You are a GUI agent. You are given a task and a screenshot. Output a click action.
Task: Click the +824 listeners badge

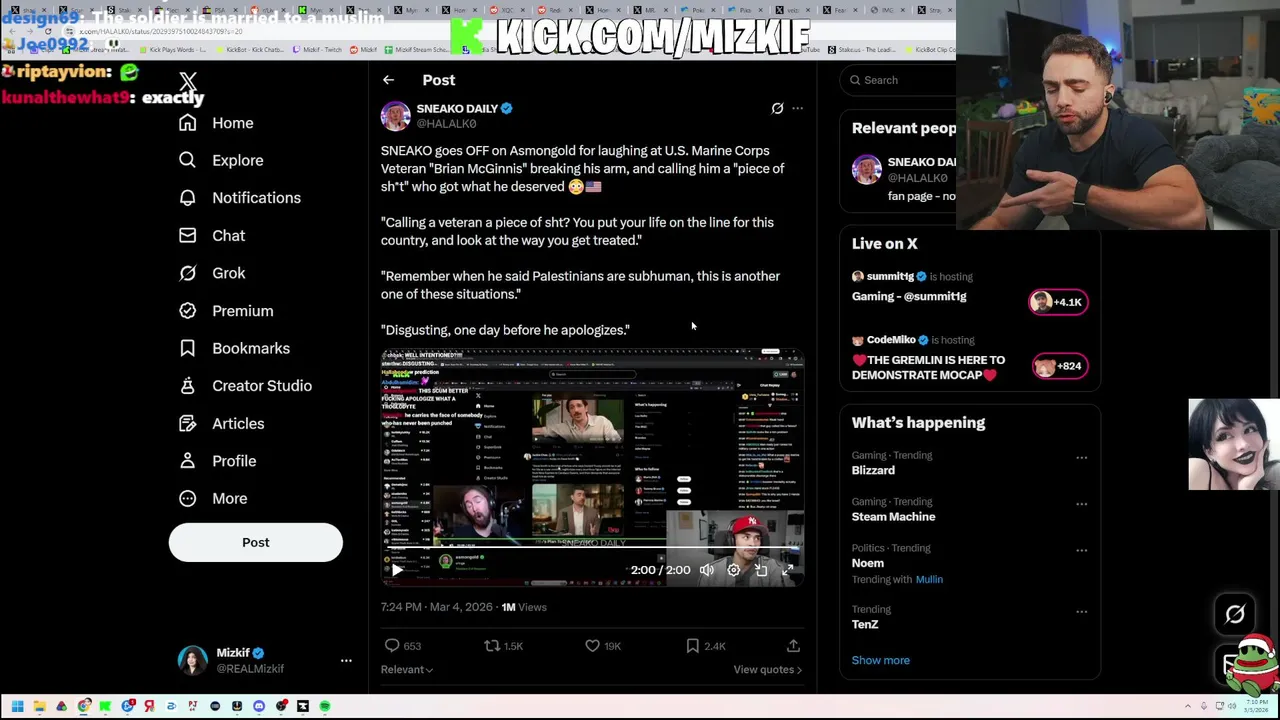click(x=1058, y=366)
